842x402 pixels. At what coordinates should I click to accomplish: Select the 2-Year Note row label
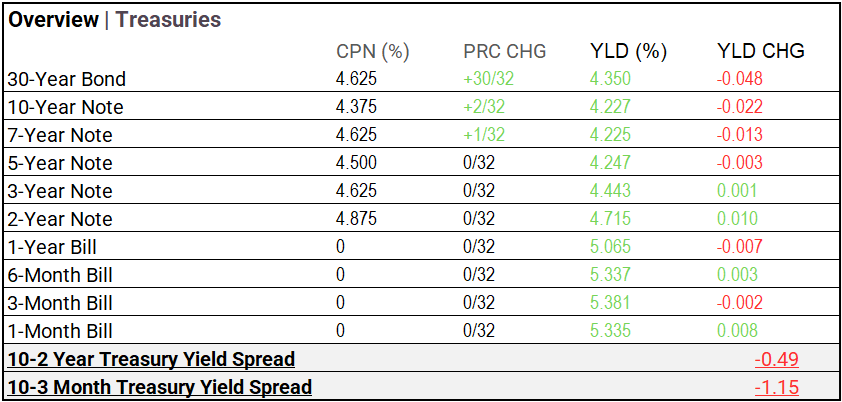60,219
